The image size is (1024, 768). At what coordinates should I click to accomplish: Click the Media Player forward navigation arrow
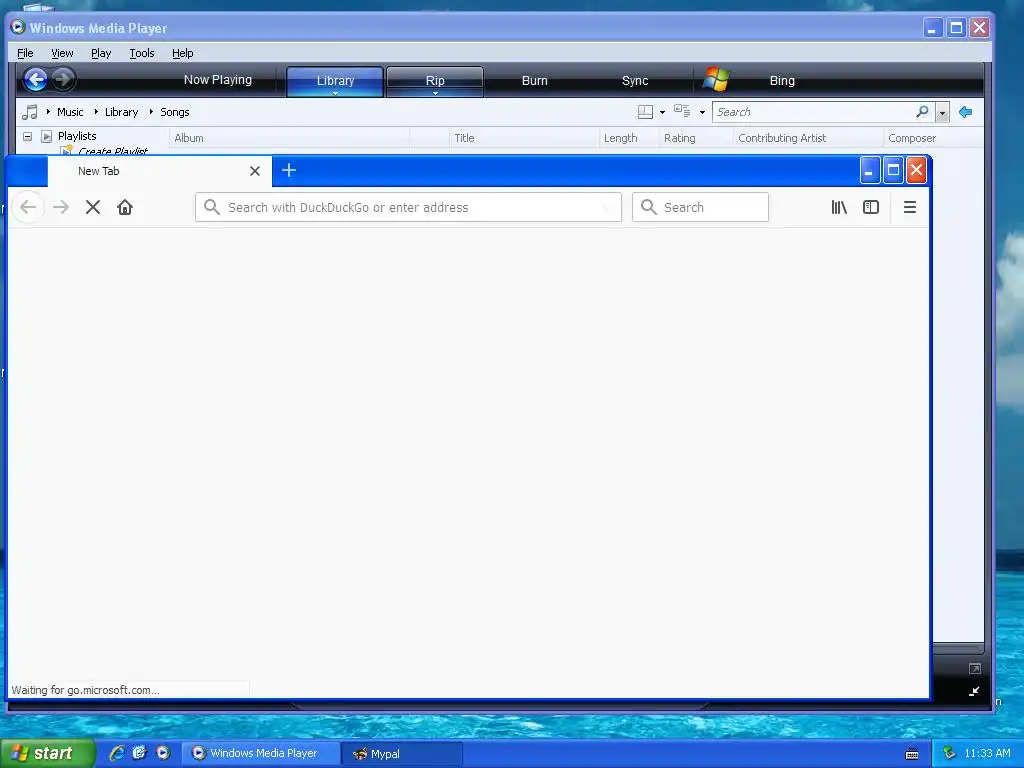click(x=63, y=80)
